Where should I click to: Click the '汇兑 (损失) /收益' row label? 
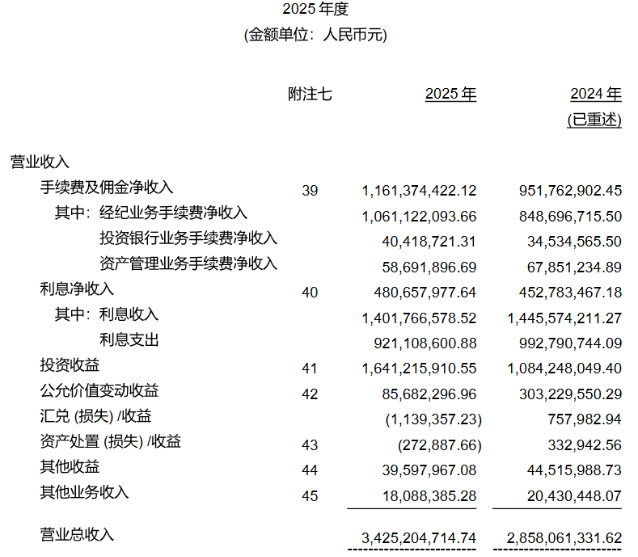[96, 416]
